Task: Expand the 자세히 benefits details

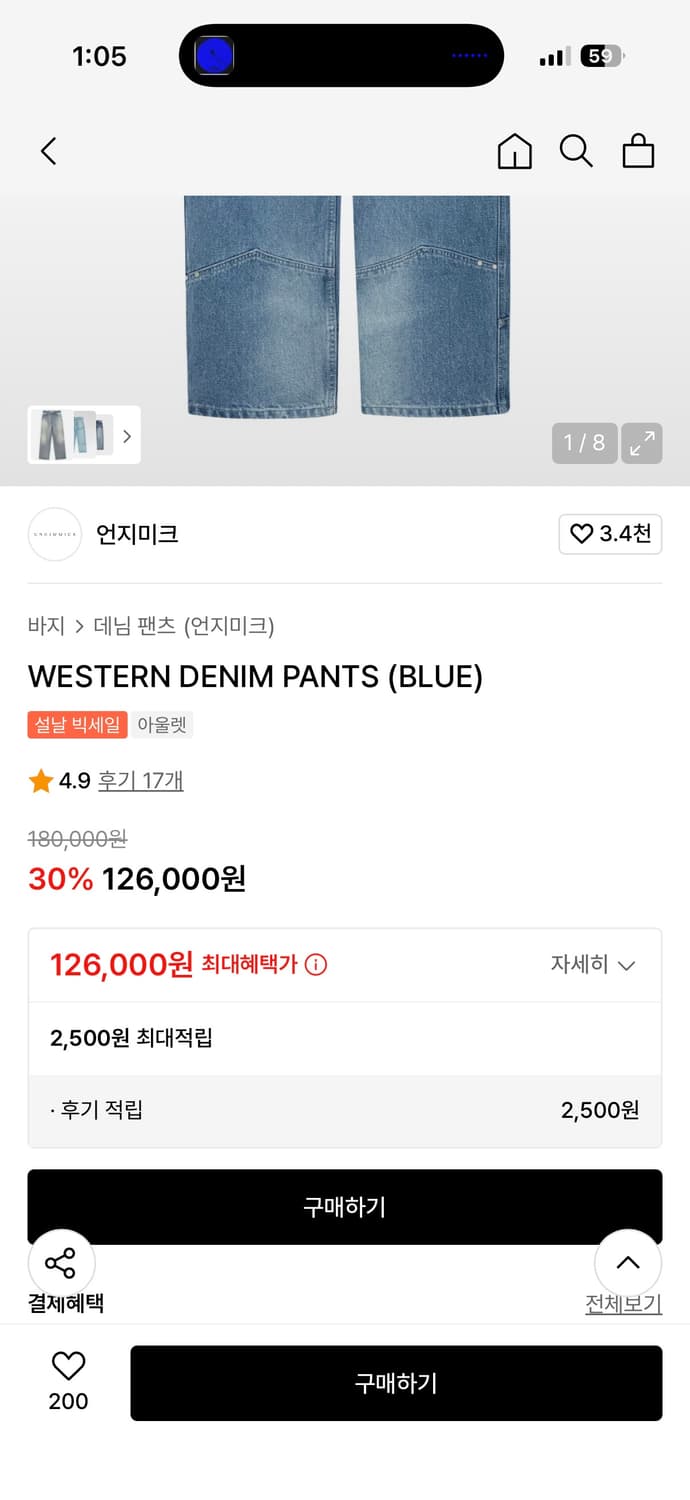Action: (594, 965)
